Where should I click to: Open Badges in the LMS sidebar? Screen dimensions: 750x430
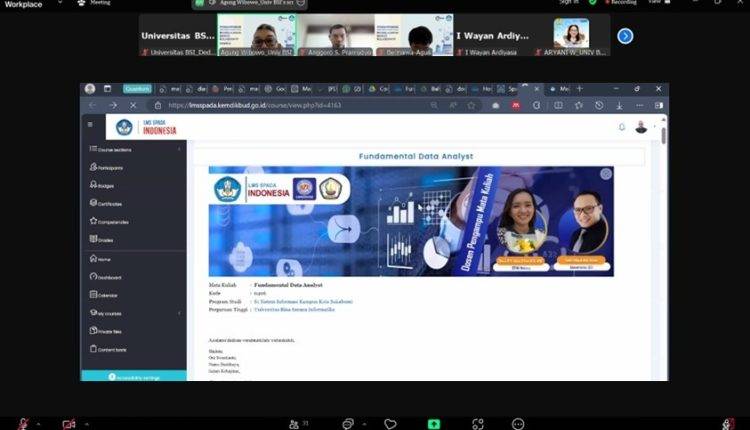coord(102,185)
